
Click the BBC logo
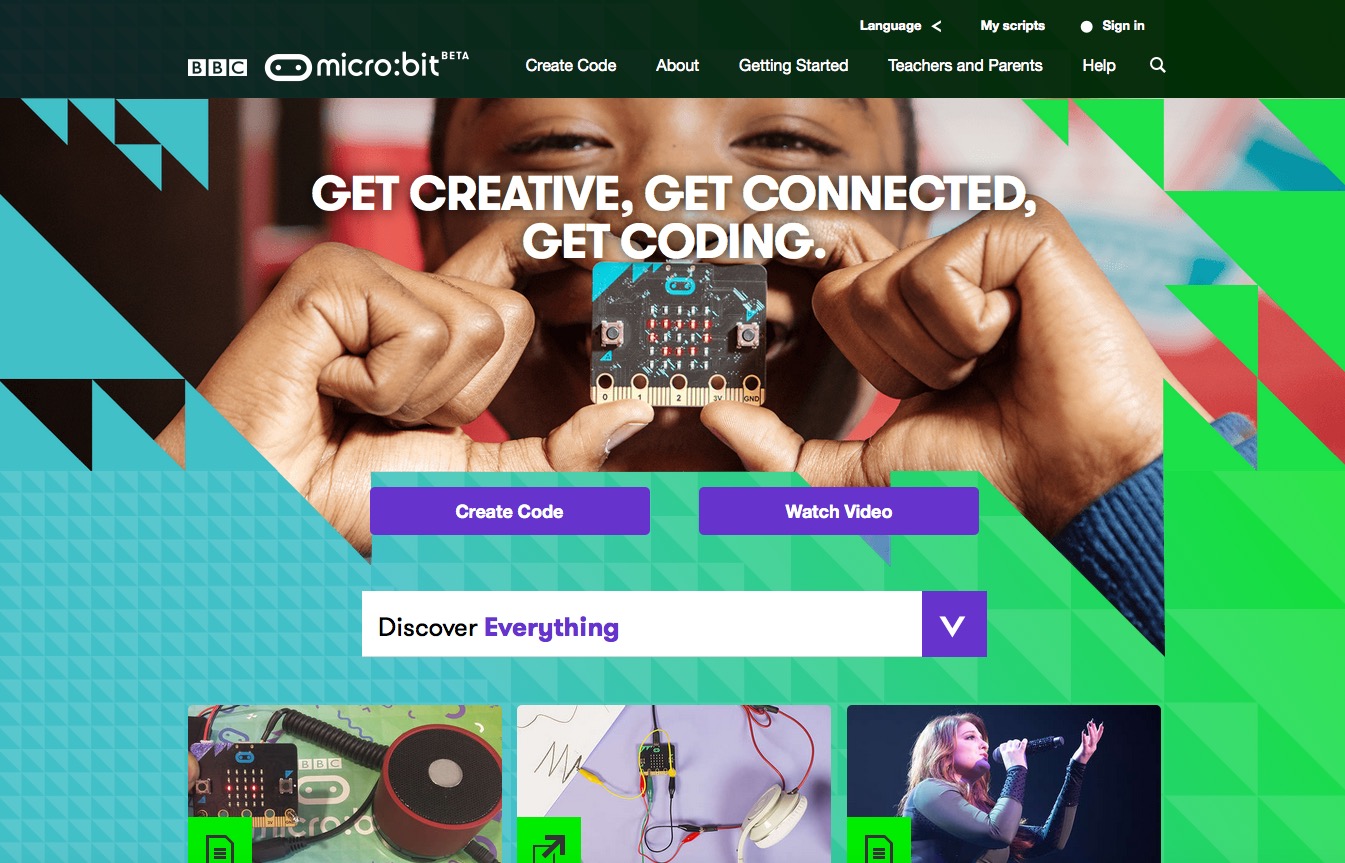217,67
